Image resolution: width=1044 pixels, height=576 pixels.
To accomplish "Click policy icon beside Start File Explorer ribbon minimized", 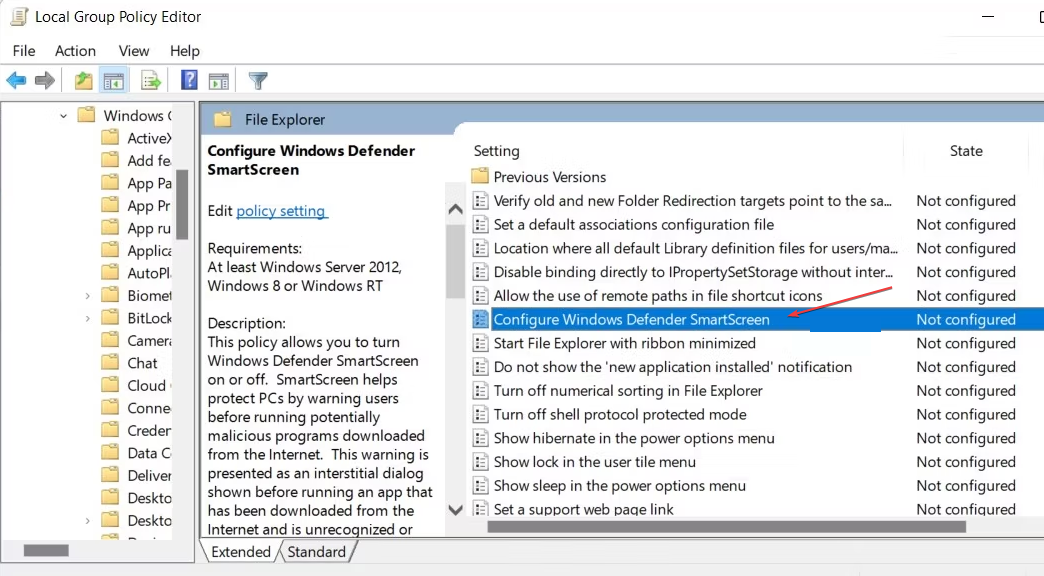I will click(480, 344).
